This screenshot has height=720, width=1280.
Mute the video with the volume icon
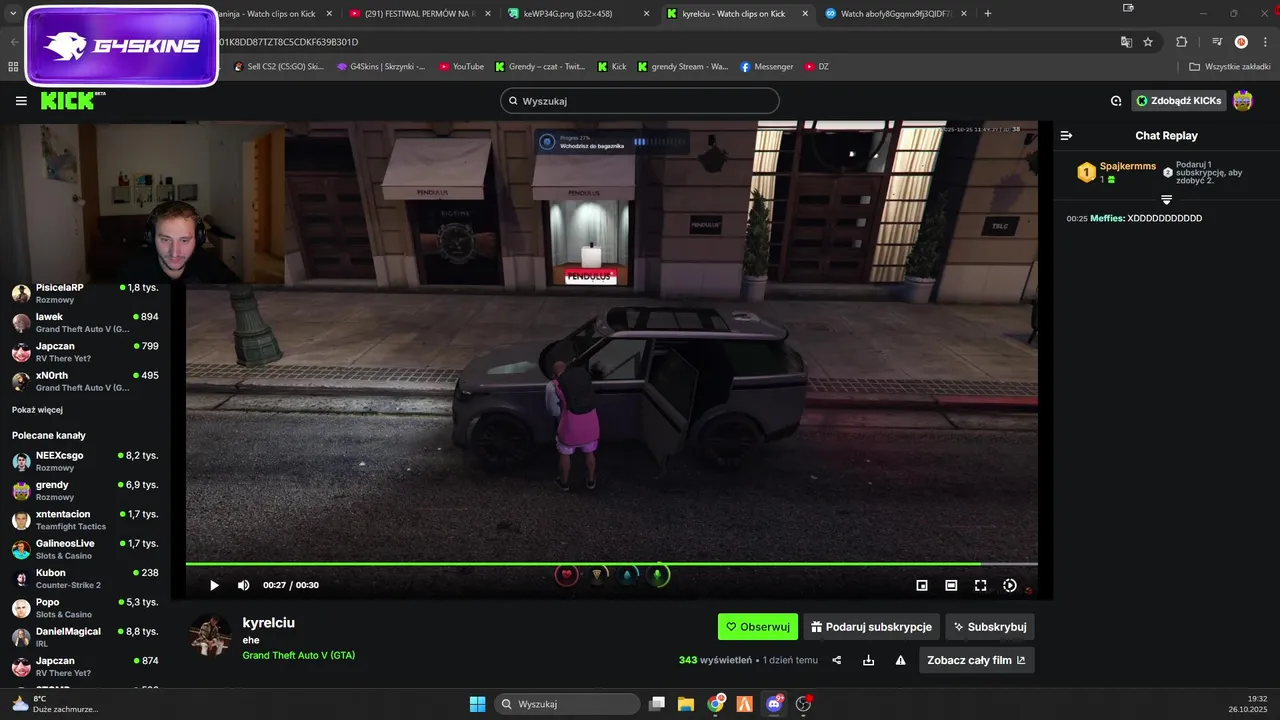243,585
